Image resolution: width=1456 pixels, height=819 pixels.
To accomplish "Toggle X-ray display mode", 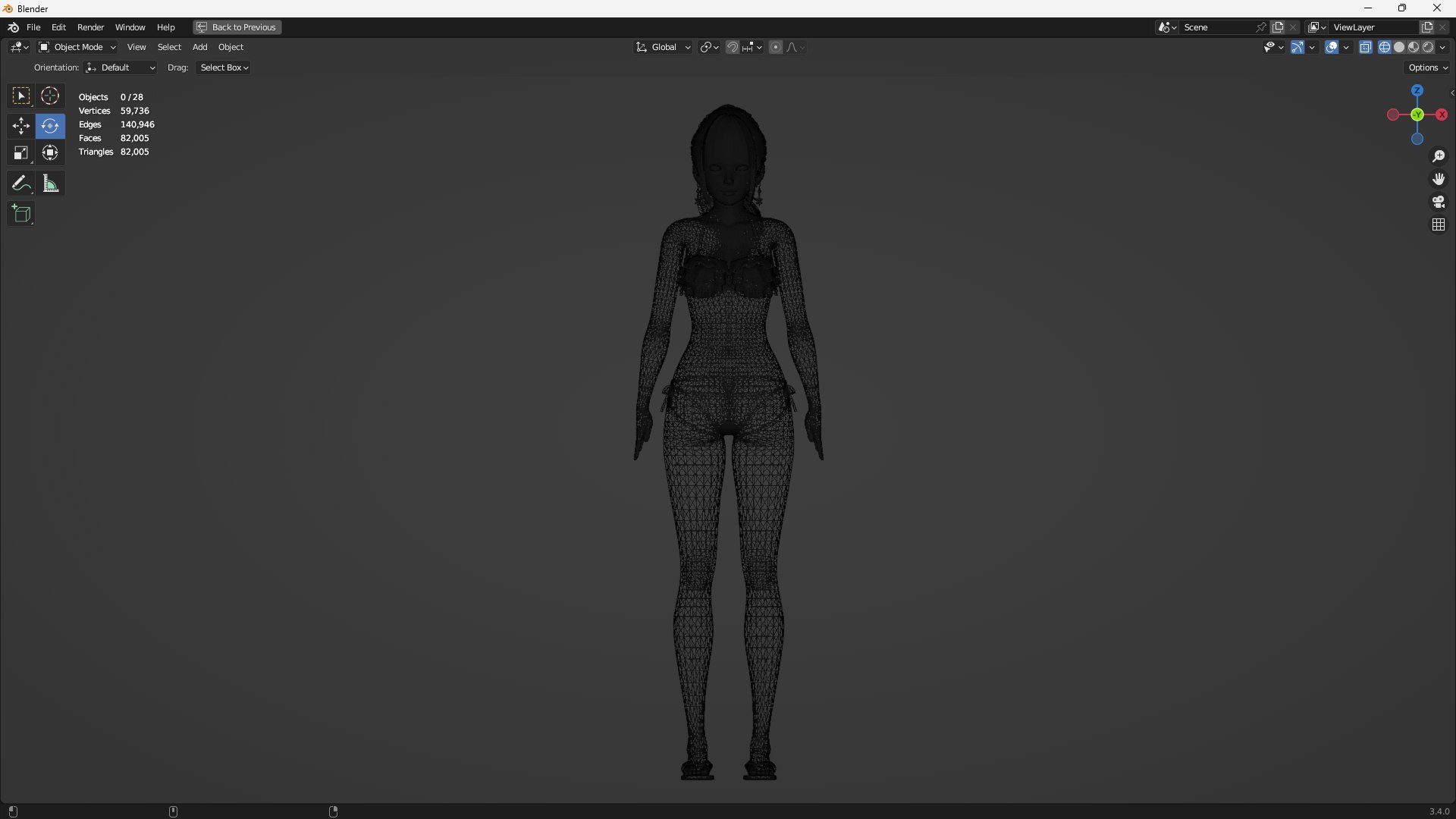I will tap(1366, 47).
